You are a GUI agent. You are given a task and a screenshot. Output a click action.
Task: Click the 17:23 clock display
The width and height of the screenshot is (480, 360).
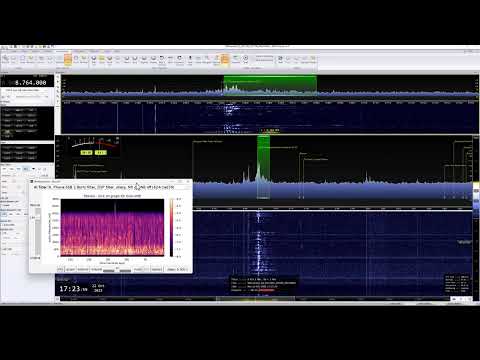73,289
